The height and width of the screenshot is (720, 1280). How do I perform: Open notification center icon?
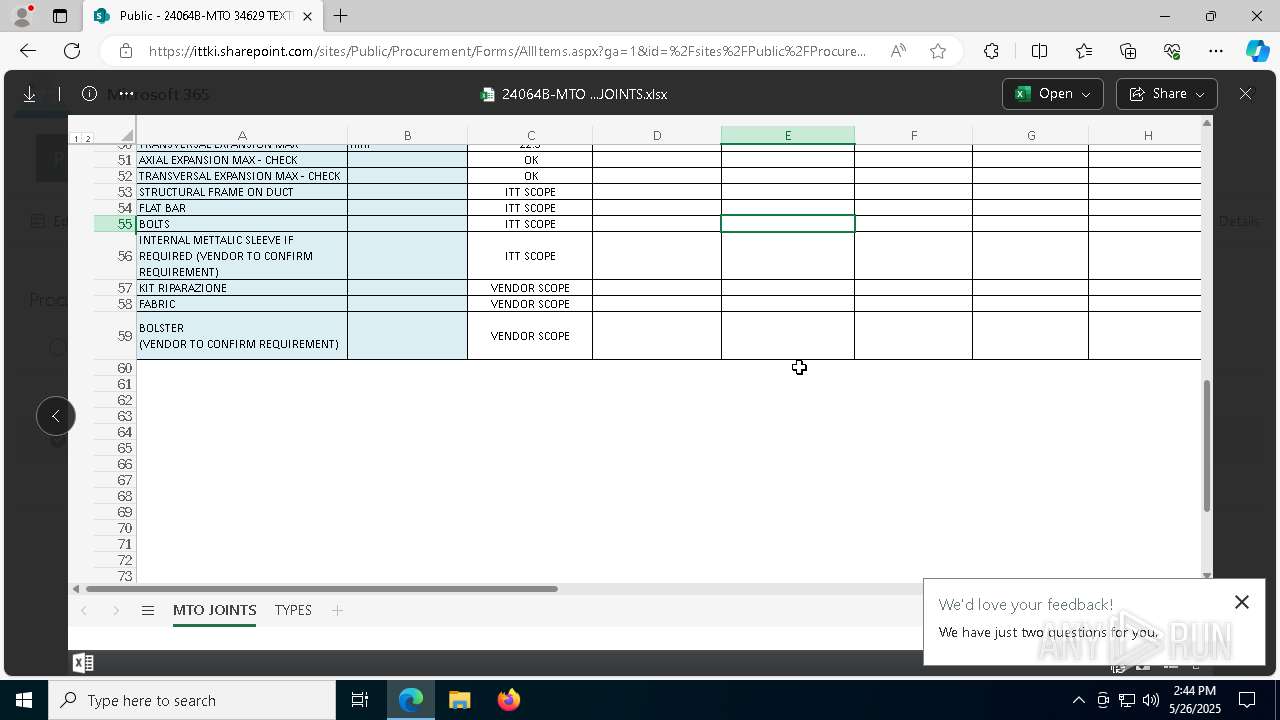point(1247,700)
